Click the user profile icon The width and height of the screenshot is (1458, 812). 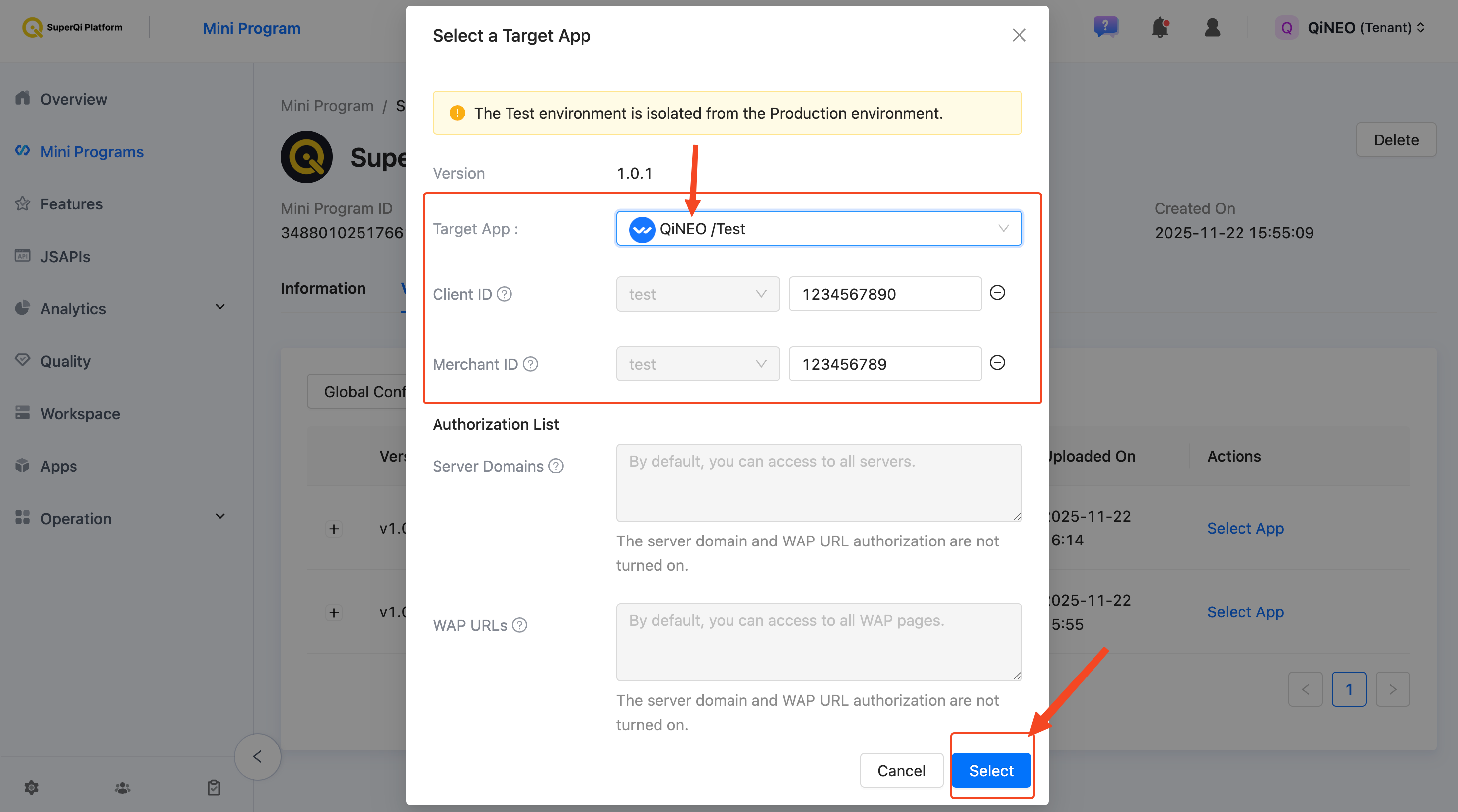tap(1212, 27)
